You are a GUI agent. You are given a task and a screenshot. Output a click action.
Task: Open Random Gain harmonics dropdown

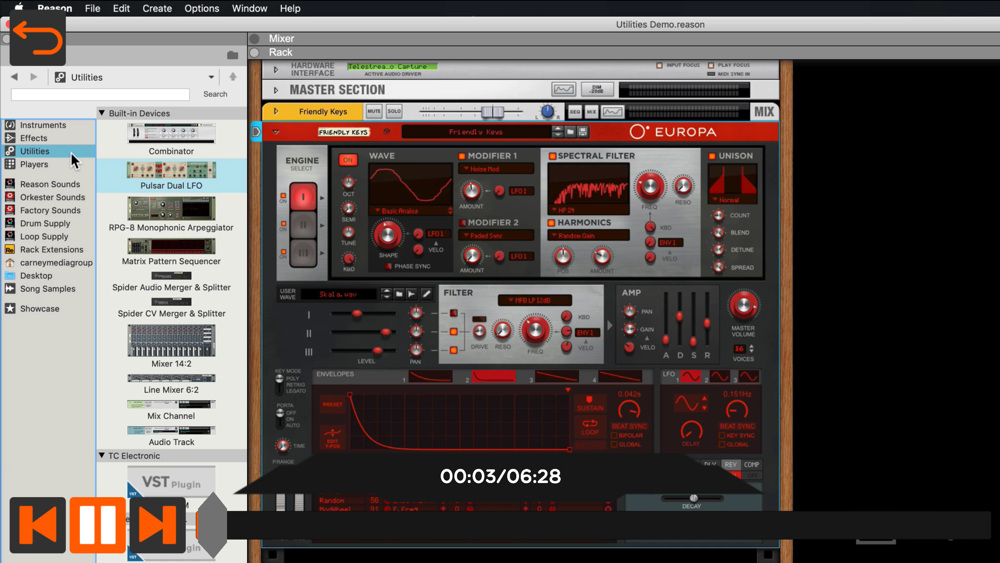tap(589, 236)
